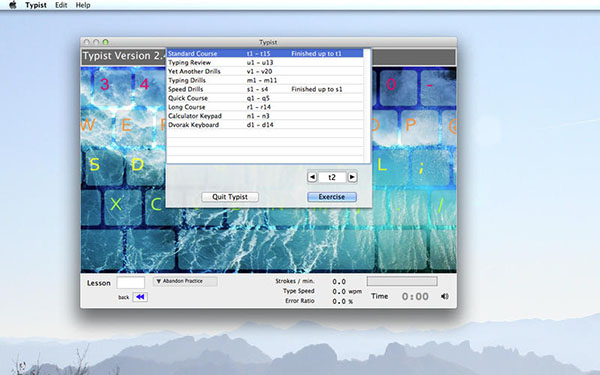The image size is (600, 375).
Task: Open the Typist application menu
Action: [x=36, y=5]
